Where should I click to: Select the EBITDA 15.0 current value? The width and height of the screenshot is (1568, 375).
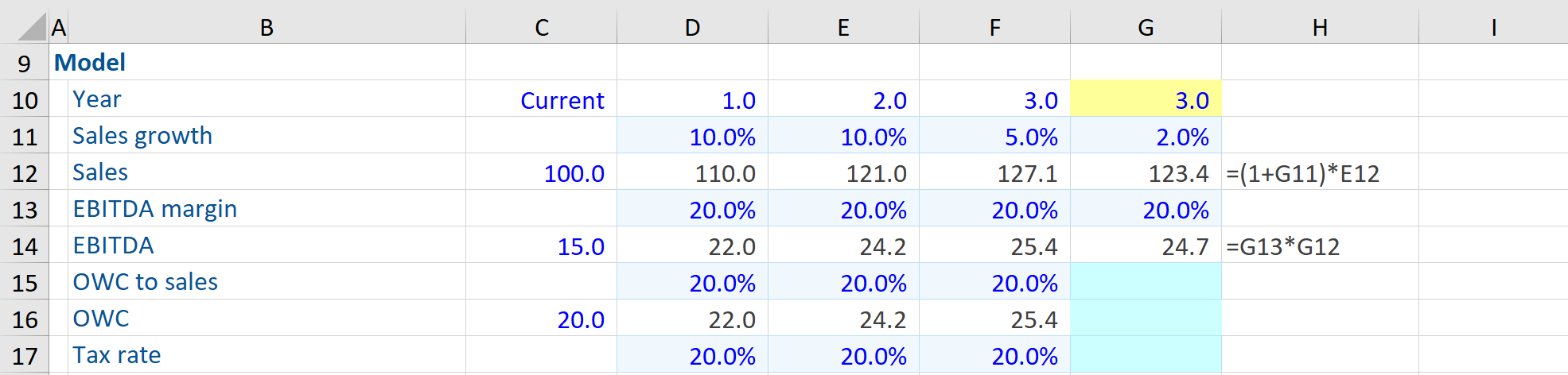pyautogui.click(x=580, y=246)
